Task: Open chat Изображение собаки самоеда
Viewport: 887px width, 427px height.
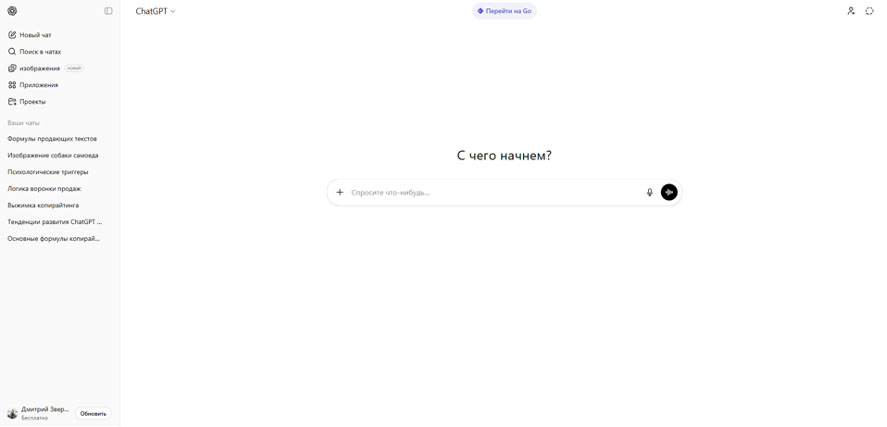Action: click(53, 156)
